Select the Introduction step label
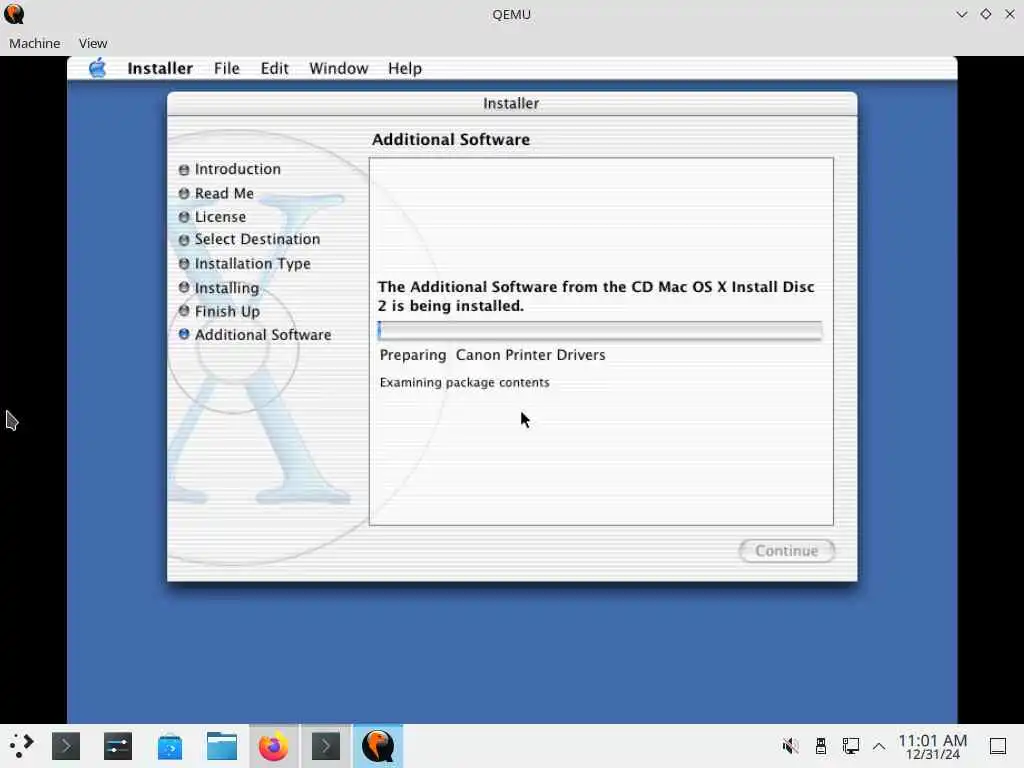Viewport: 1024px width, 768px height. click(x=238, y=169)
